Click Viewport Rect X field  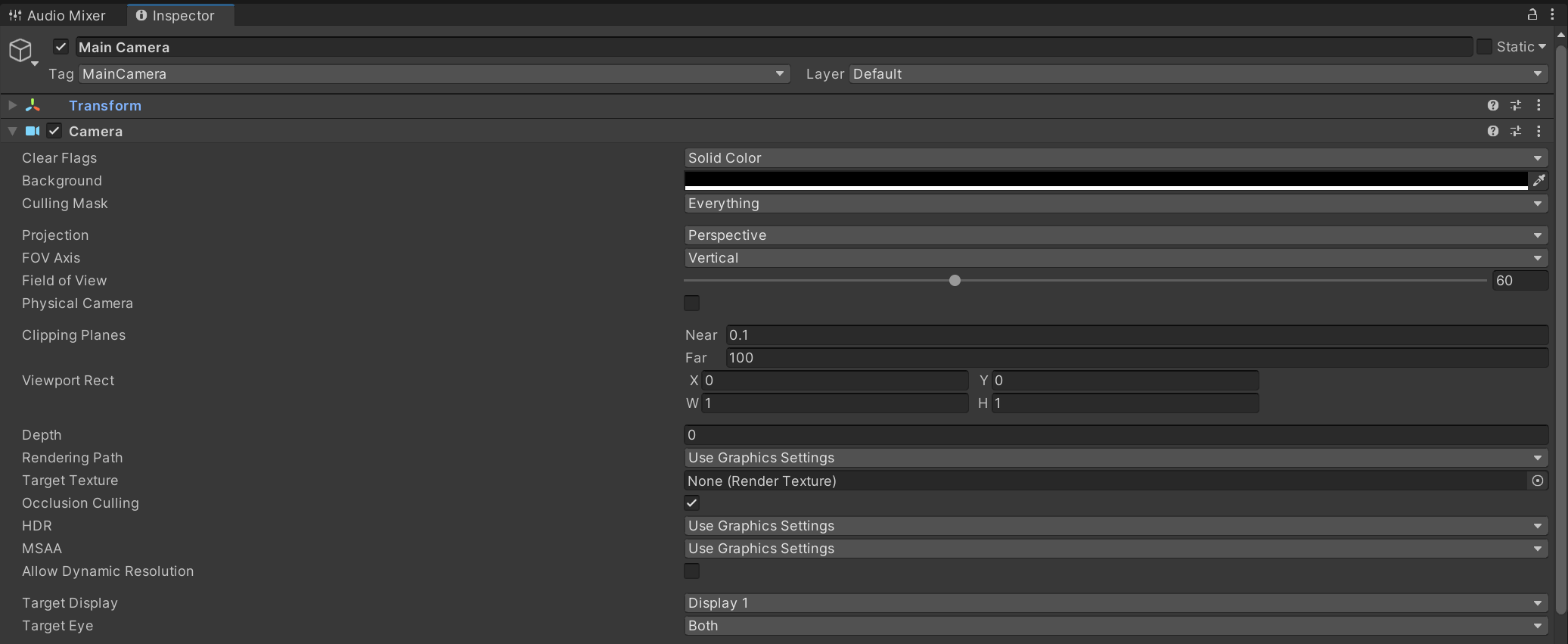pos(835,380)
